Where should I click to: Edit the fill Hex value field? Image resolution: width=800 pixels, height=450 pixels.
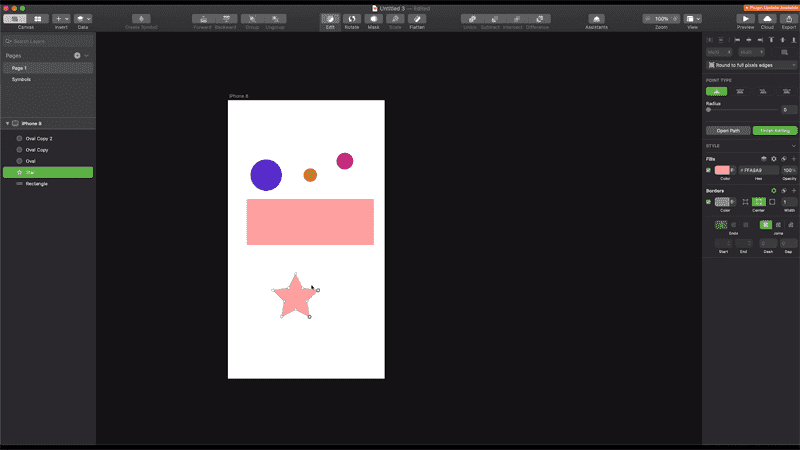pos(759,170)
